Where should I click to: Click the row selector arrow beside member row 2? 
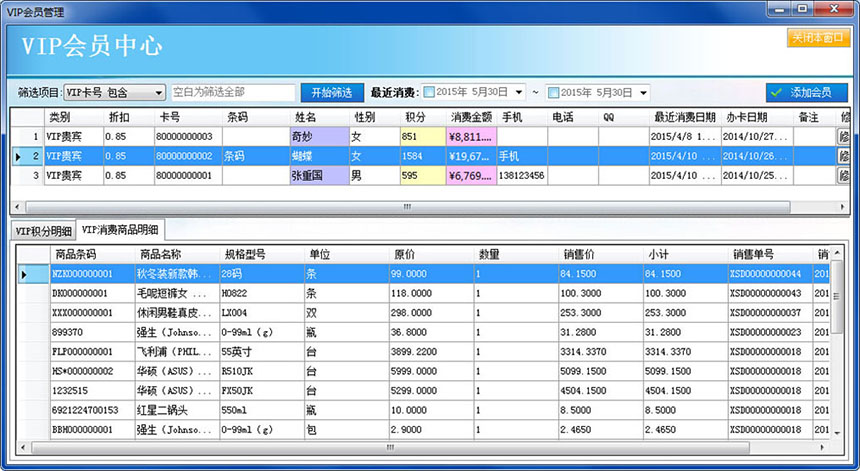pos(18,156)
